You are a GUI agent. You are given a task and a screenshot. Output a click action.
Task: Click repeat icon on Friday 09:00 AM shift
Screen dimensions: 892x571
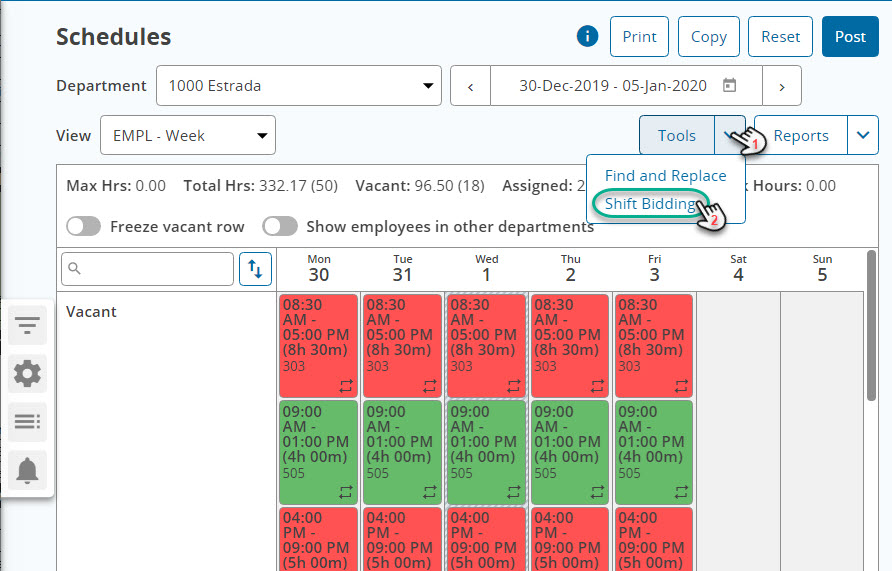(x=681, y=492)
